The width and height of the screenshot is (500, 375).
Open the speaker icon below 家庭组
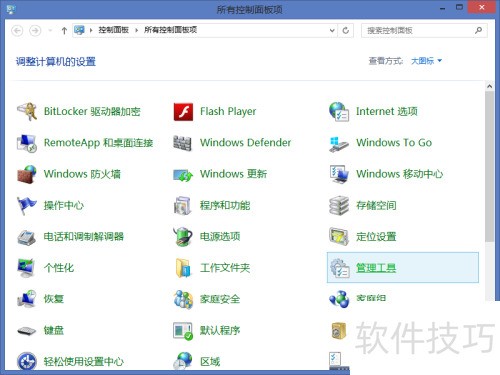coord(339,331)
